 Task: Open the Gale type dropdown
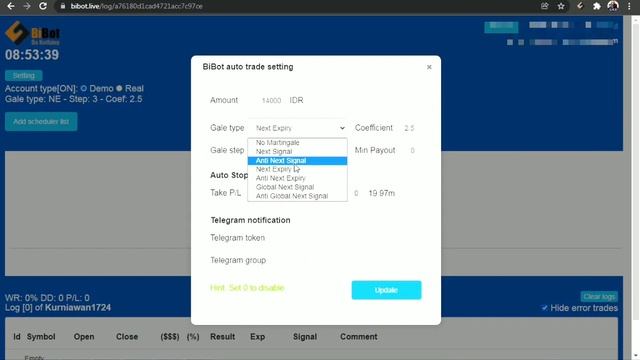(x=299, y=128)
